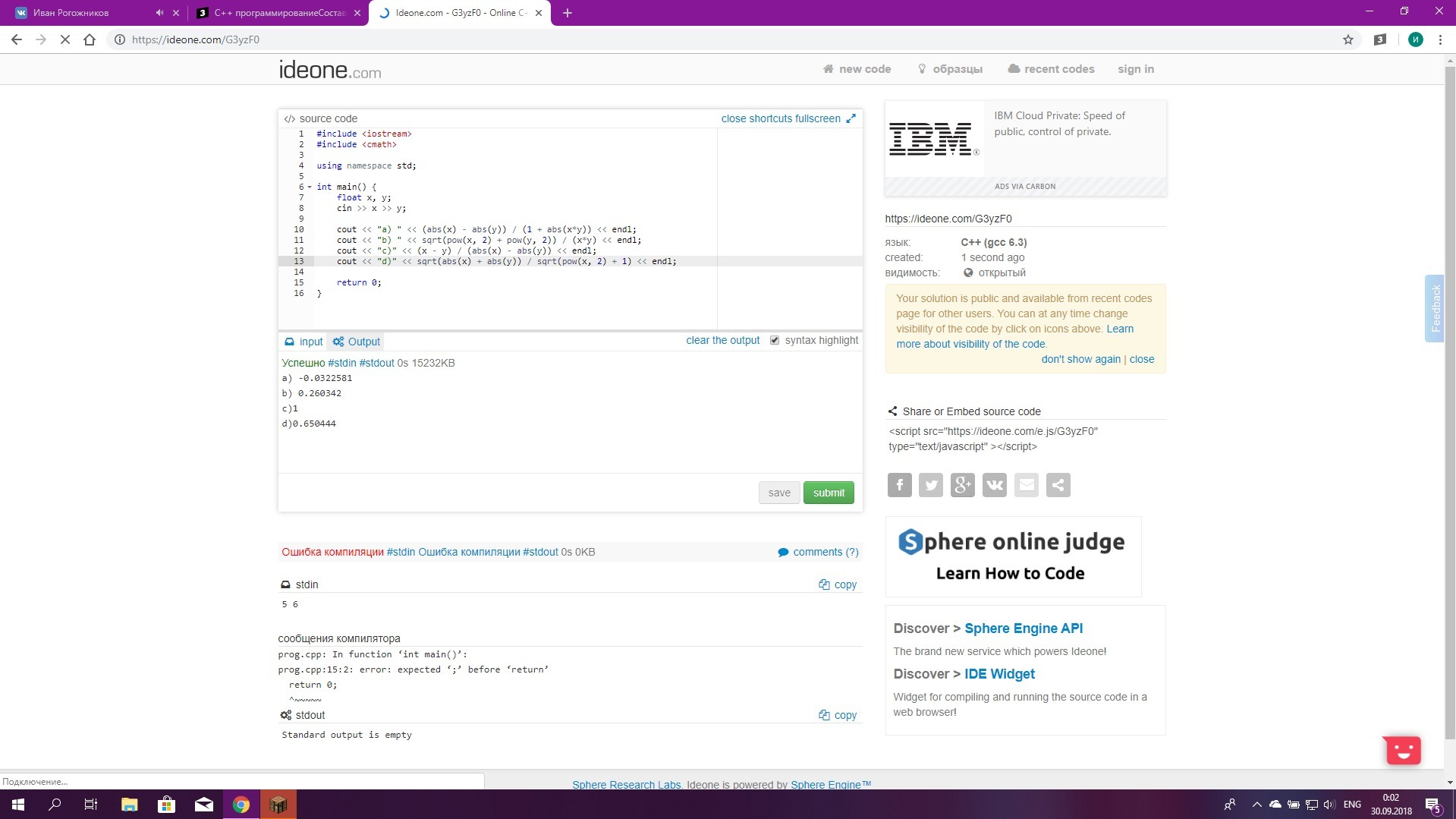This screenshot has width=1456, height=819.
Task: Open the образцы menu item
Action: pyautogui.click(x=951, y=69)
